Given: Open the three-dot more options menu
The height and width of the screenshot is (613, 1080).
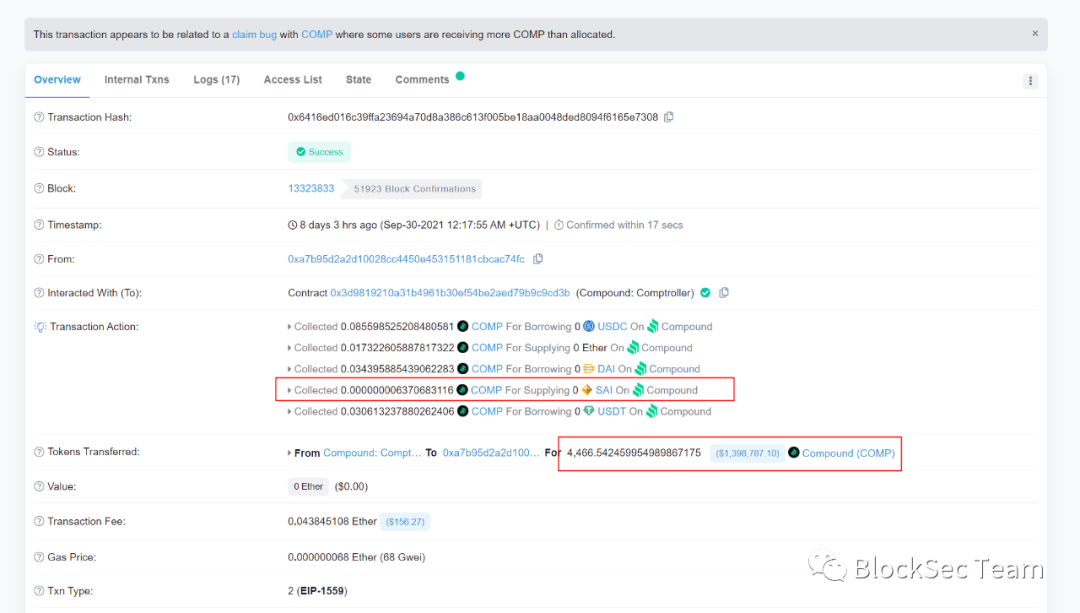Looking at the screenshot, I should click(x=1030, y=81).
